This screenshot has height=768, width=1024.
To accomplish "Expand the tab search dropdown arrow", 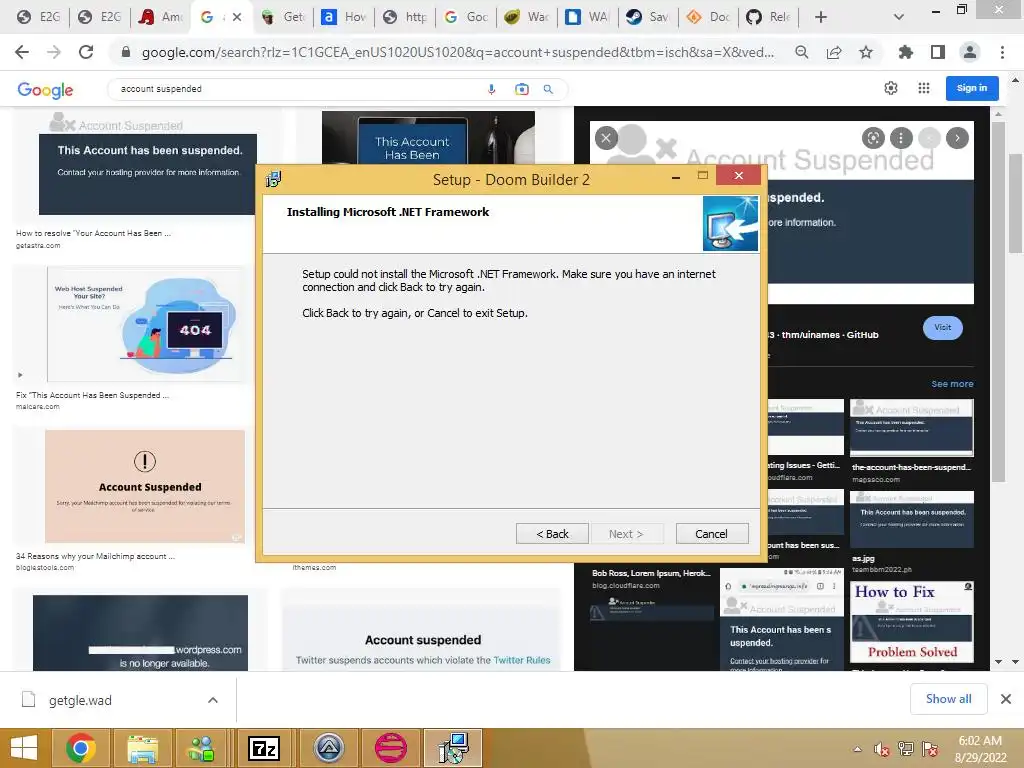I will (899, 17).
